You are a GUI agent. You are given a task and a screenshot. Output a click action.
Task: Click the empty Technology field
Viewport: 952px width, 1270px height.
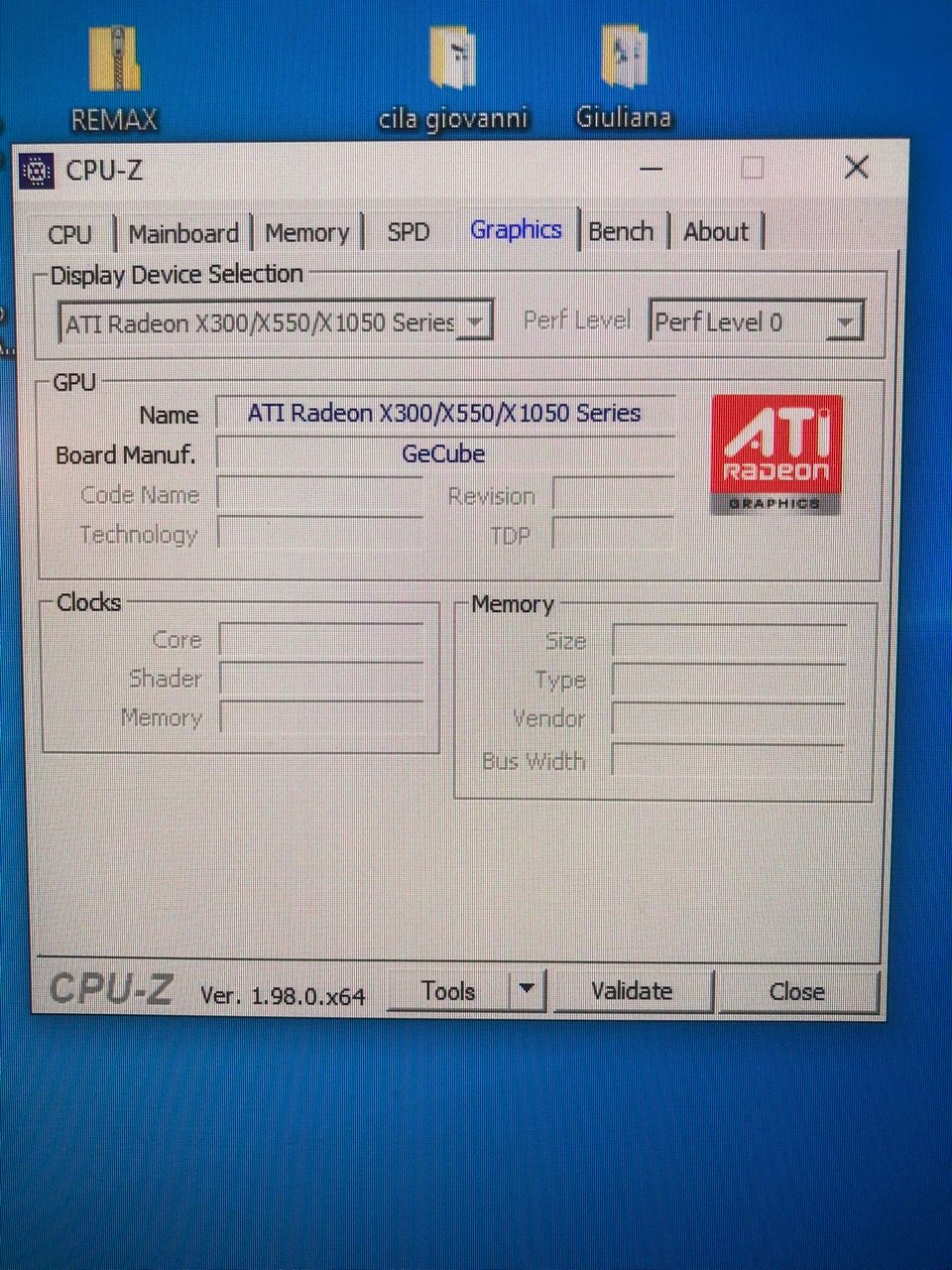319,534
